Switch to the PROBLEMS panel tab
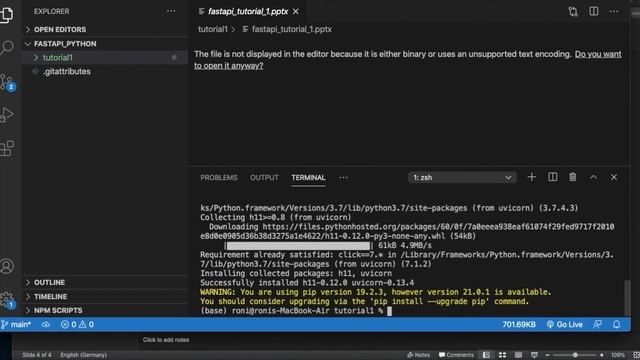The height and width of the screenshot is (360, 640). coord(219,178)
